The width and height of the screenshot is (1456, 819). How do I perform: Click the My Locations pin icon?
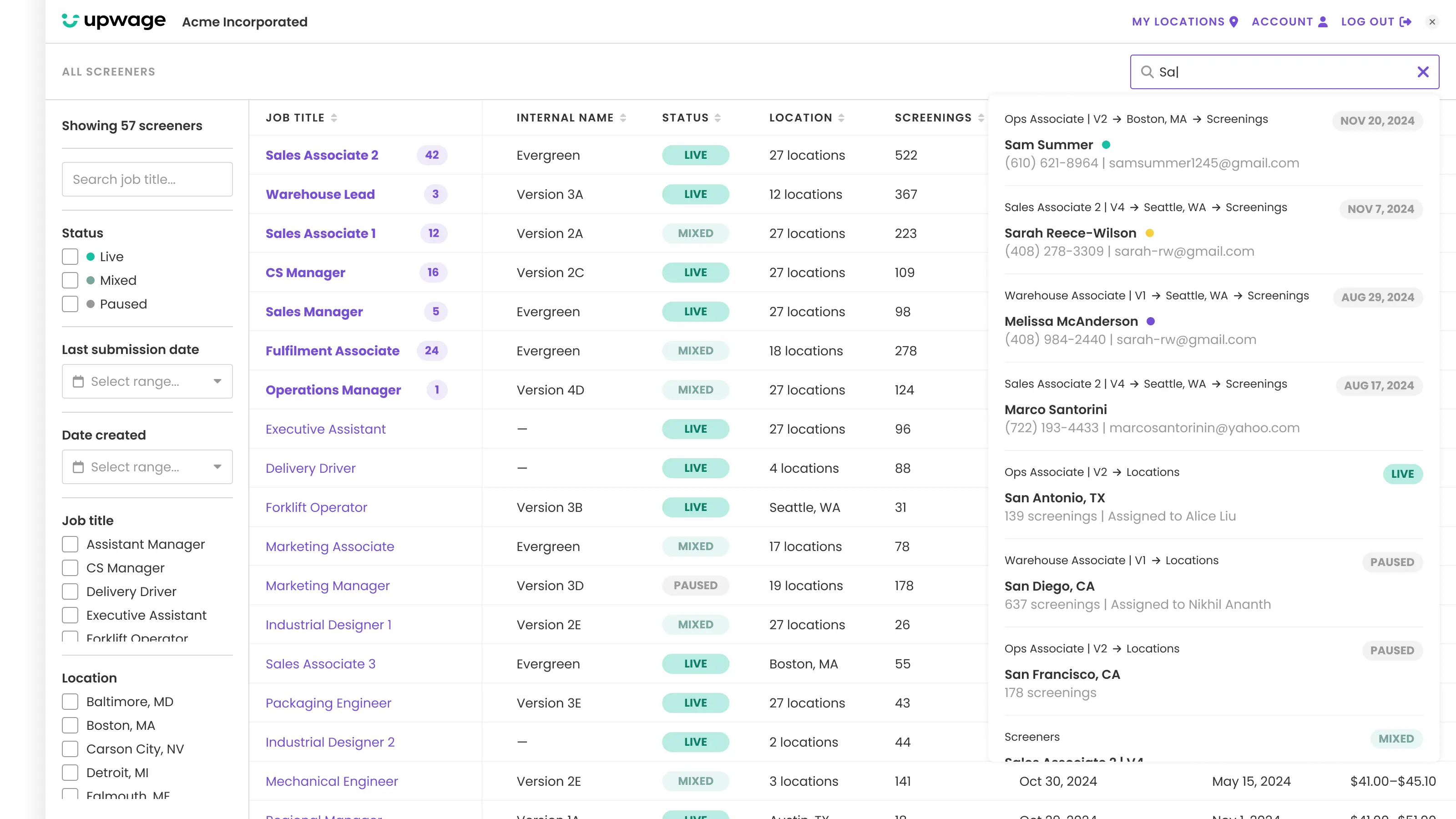click(1234, 21)
